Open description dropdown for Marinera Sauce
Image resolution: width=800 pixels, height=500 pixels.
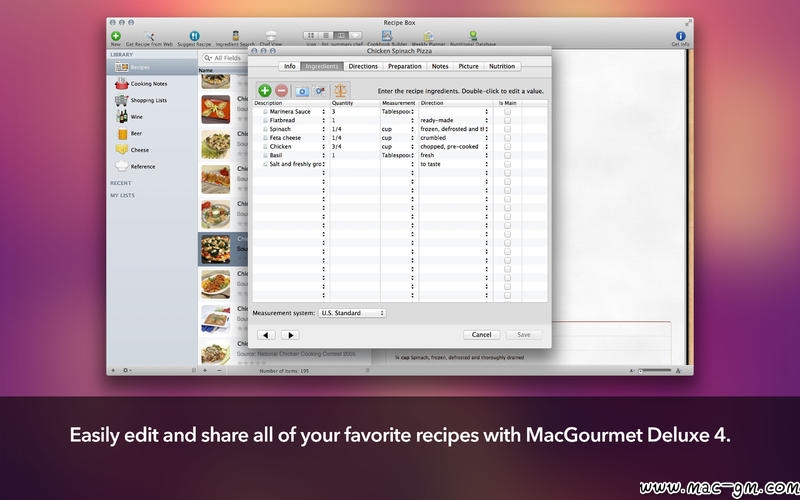[323, 112]
